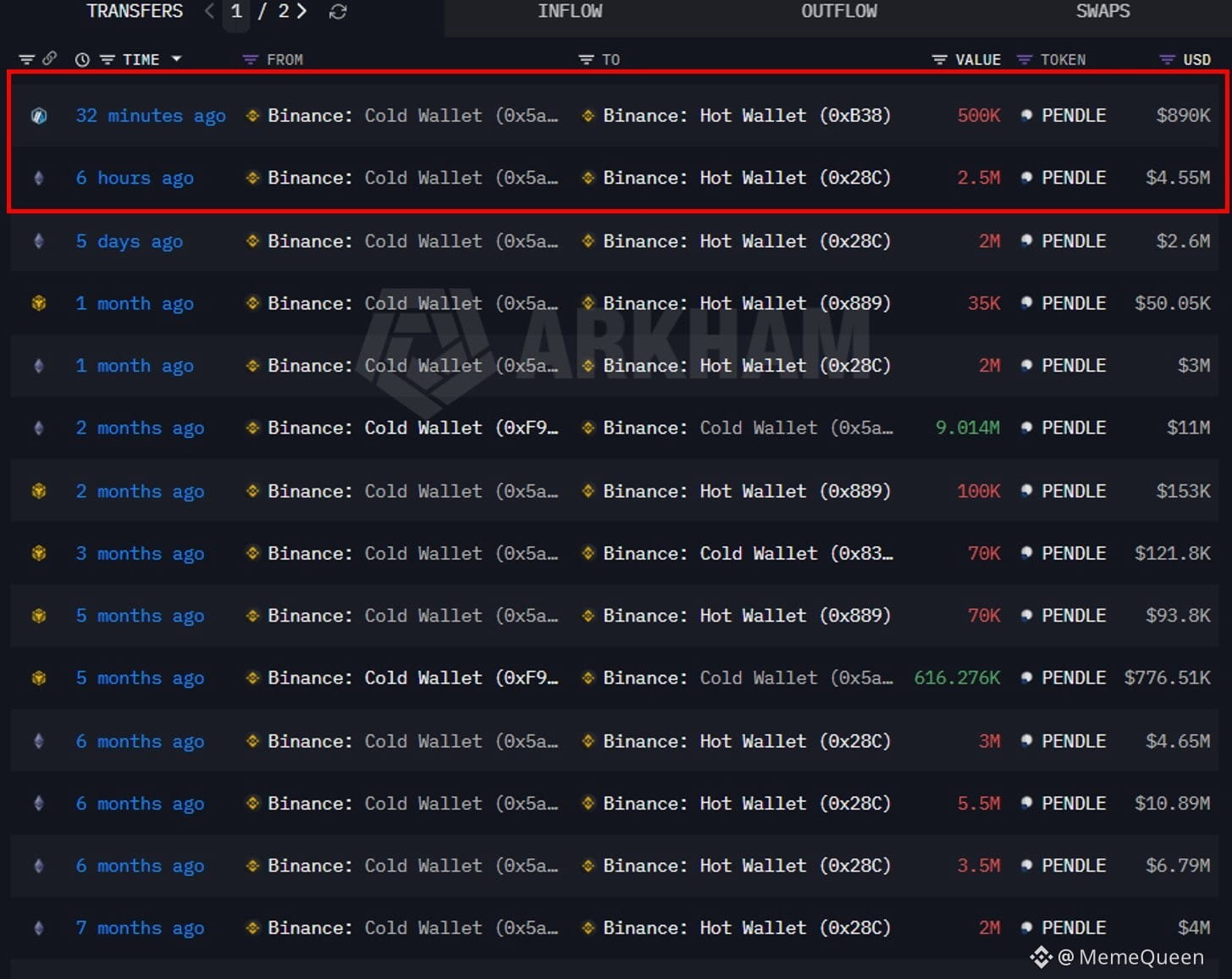
Task: Switch to the INFLOW tab
Action: click(x=570, y=12)
